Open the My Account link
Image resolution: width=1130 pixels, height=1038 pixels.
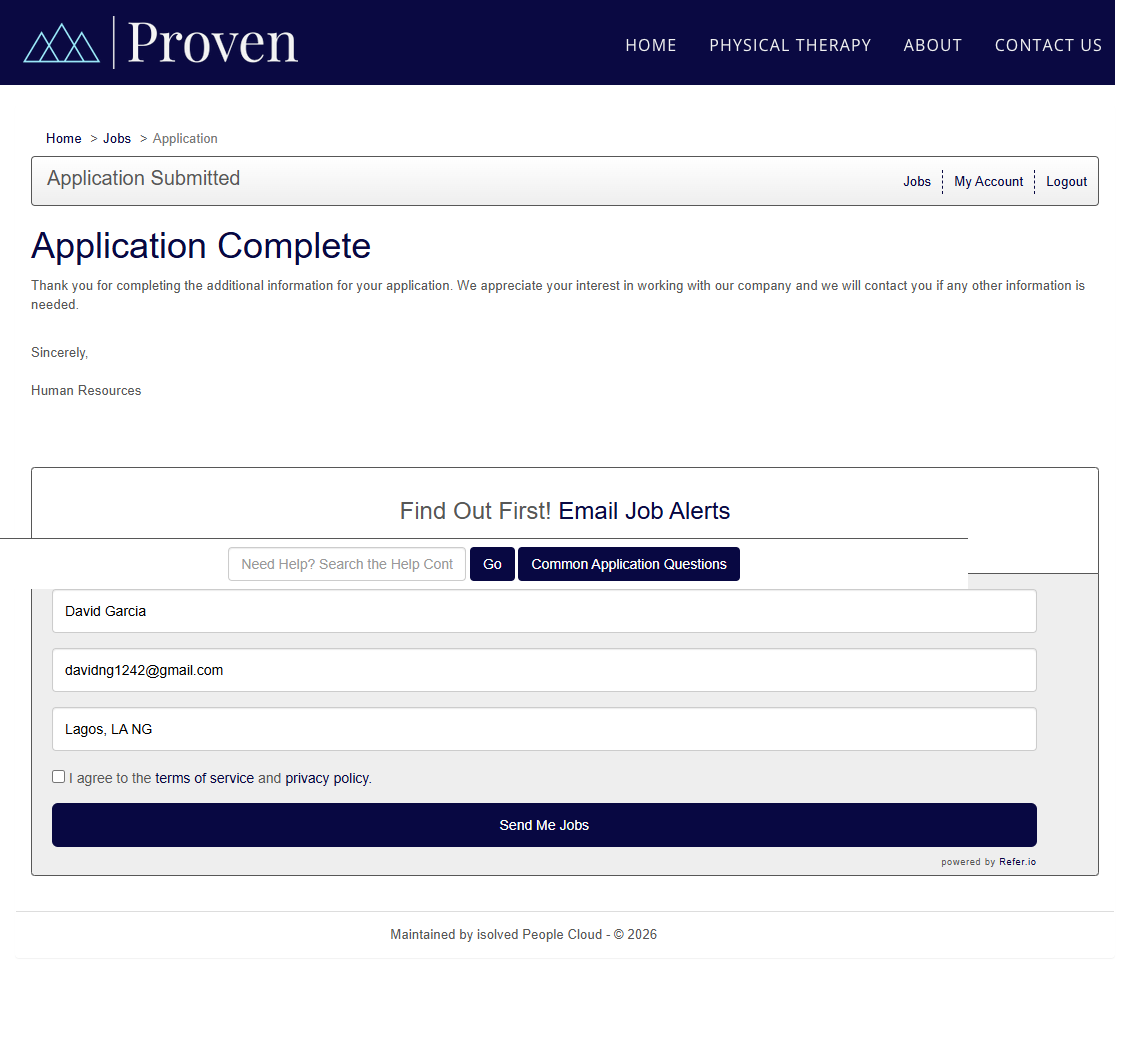pyautogui.click(x=988, y=181)
